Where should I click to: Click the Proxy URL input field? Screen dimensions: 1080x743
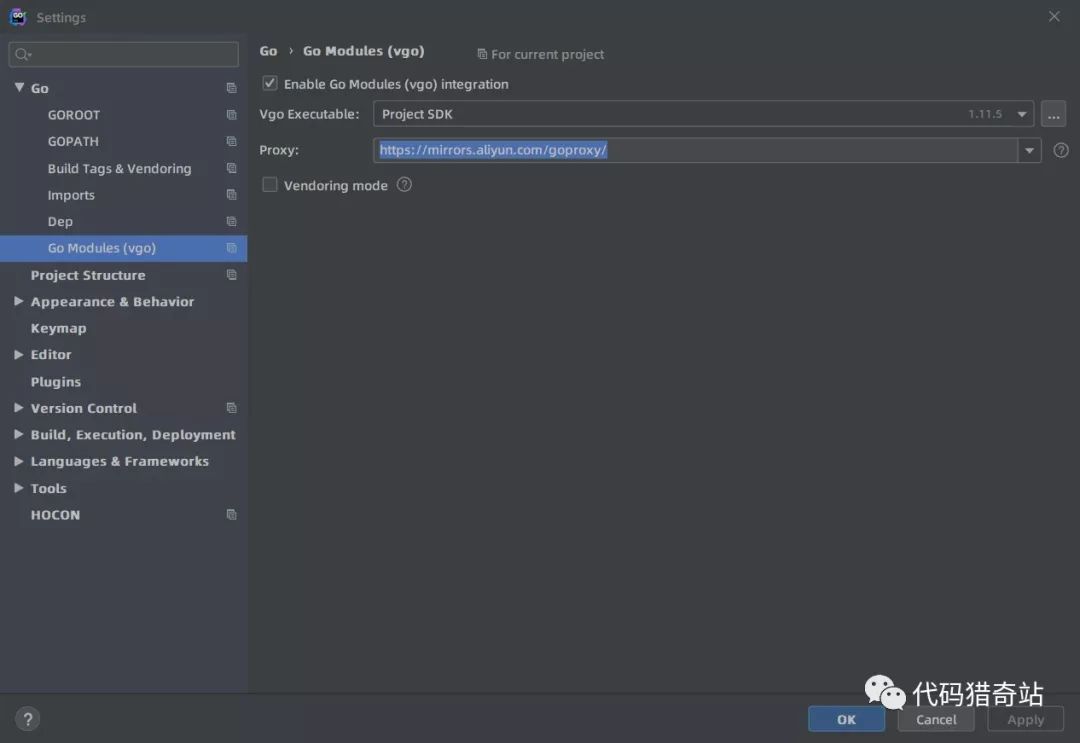696,150
